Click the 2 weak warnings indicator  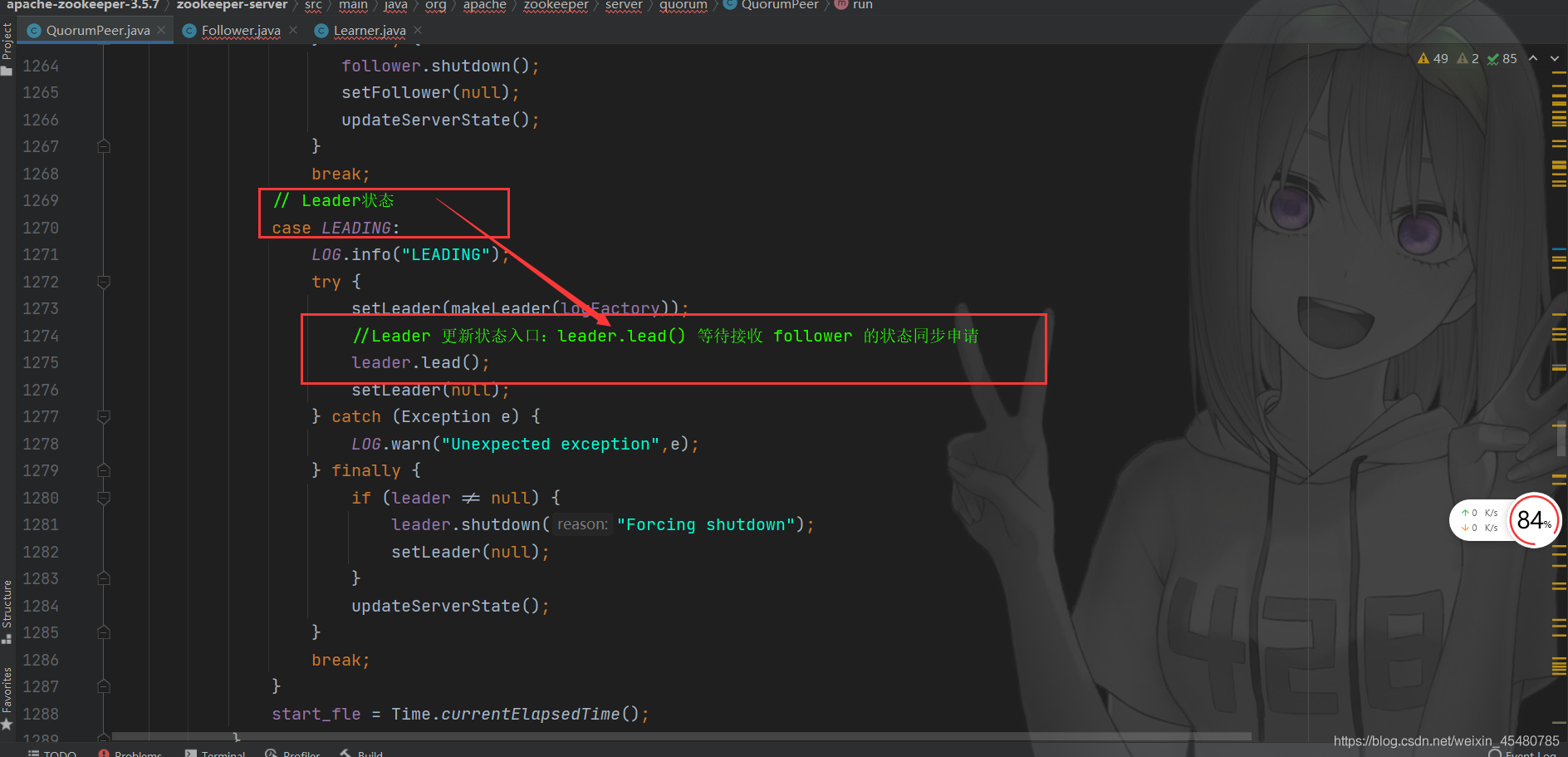[x=1468, y=58]
